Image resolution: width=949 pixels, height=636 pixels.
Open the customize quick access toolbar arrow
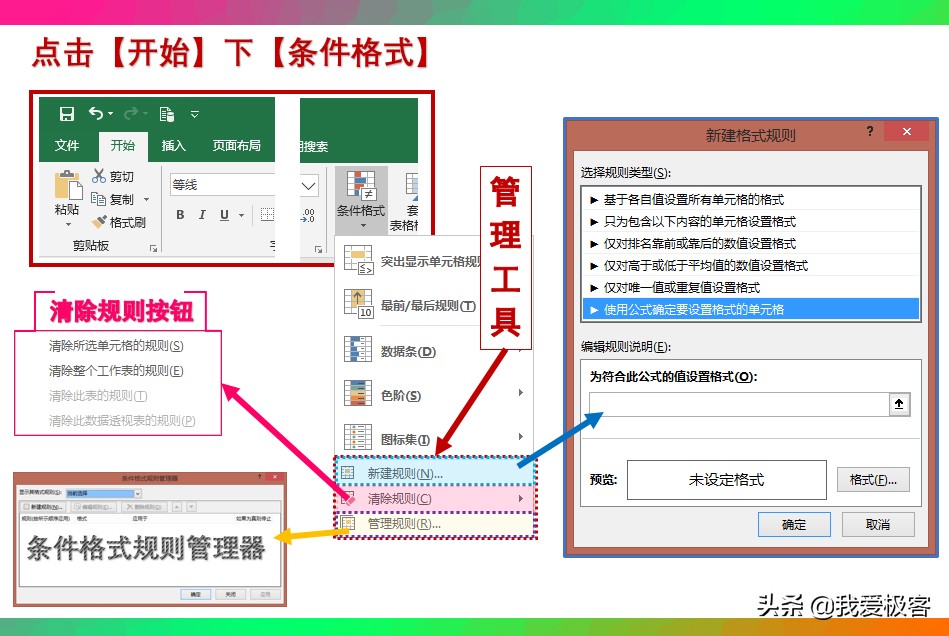tap(194, 113)
